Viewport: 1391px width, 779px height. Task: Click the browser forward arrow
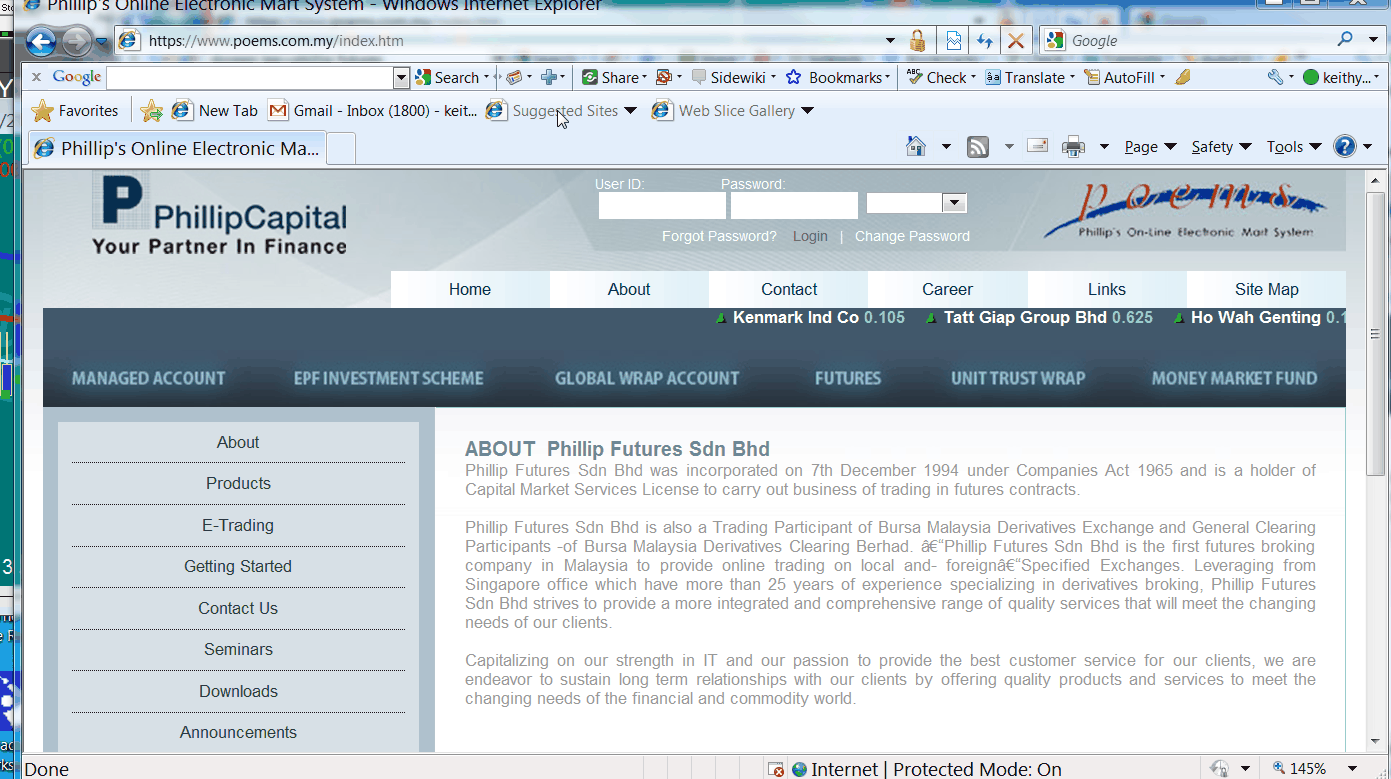pos(77,42)
